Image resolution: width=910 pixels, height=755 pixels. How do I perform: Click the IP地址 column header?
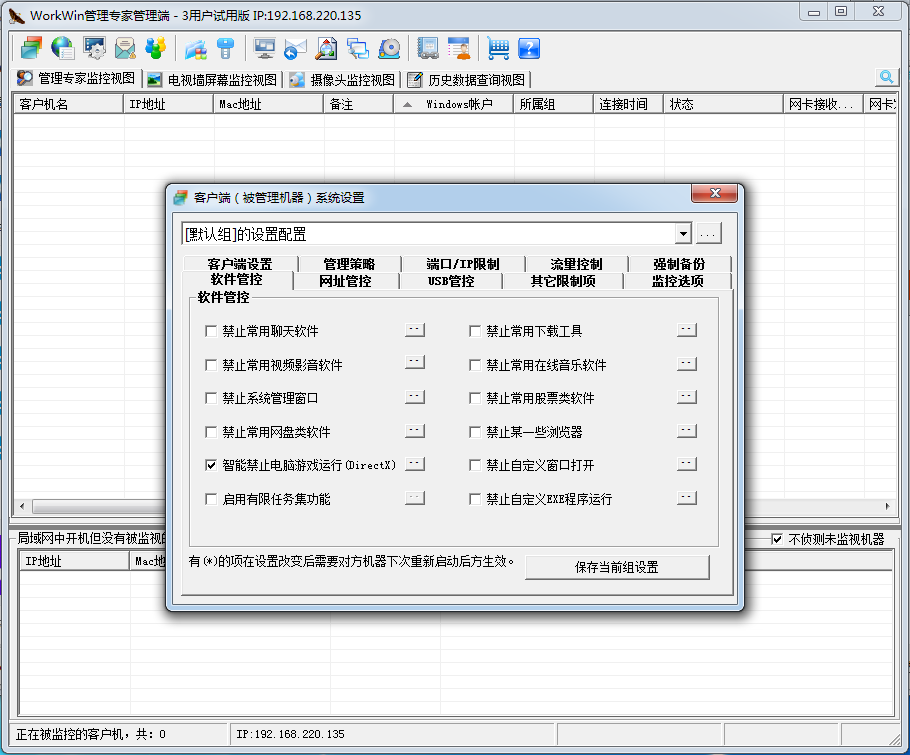[x=167, y=102]
